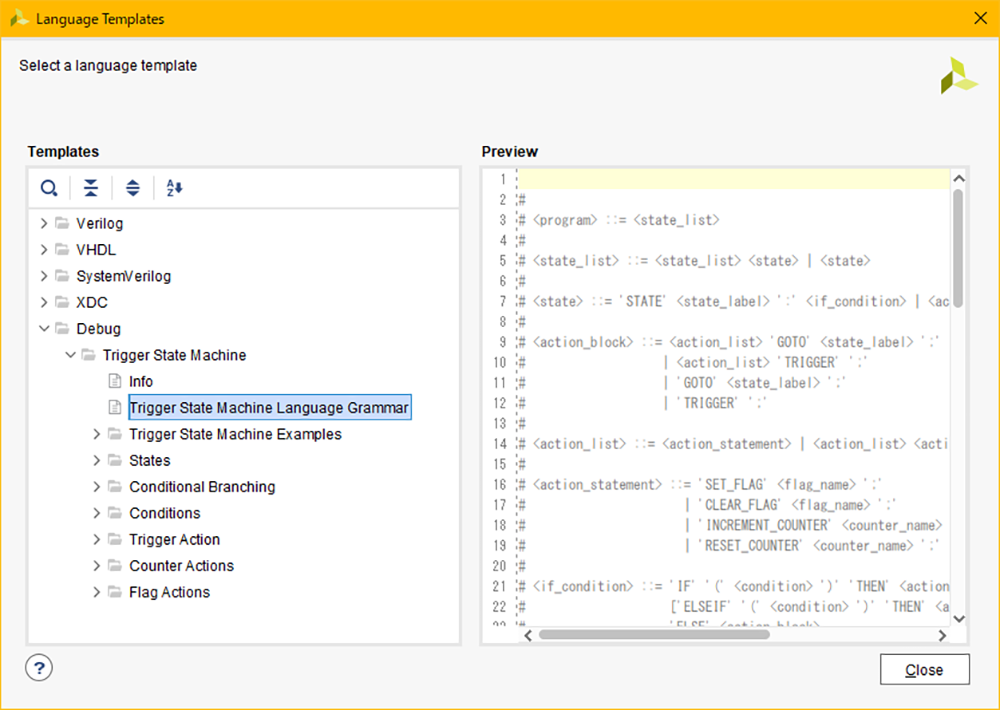Click the Debug folder icon
The height and width of the screenshot is (710, 1000).
(x=62, y=329)
